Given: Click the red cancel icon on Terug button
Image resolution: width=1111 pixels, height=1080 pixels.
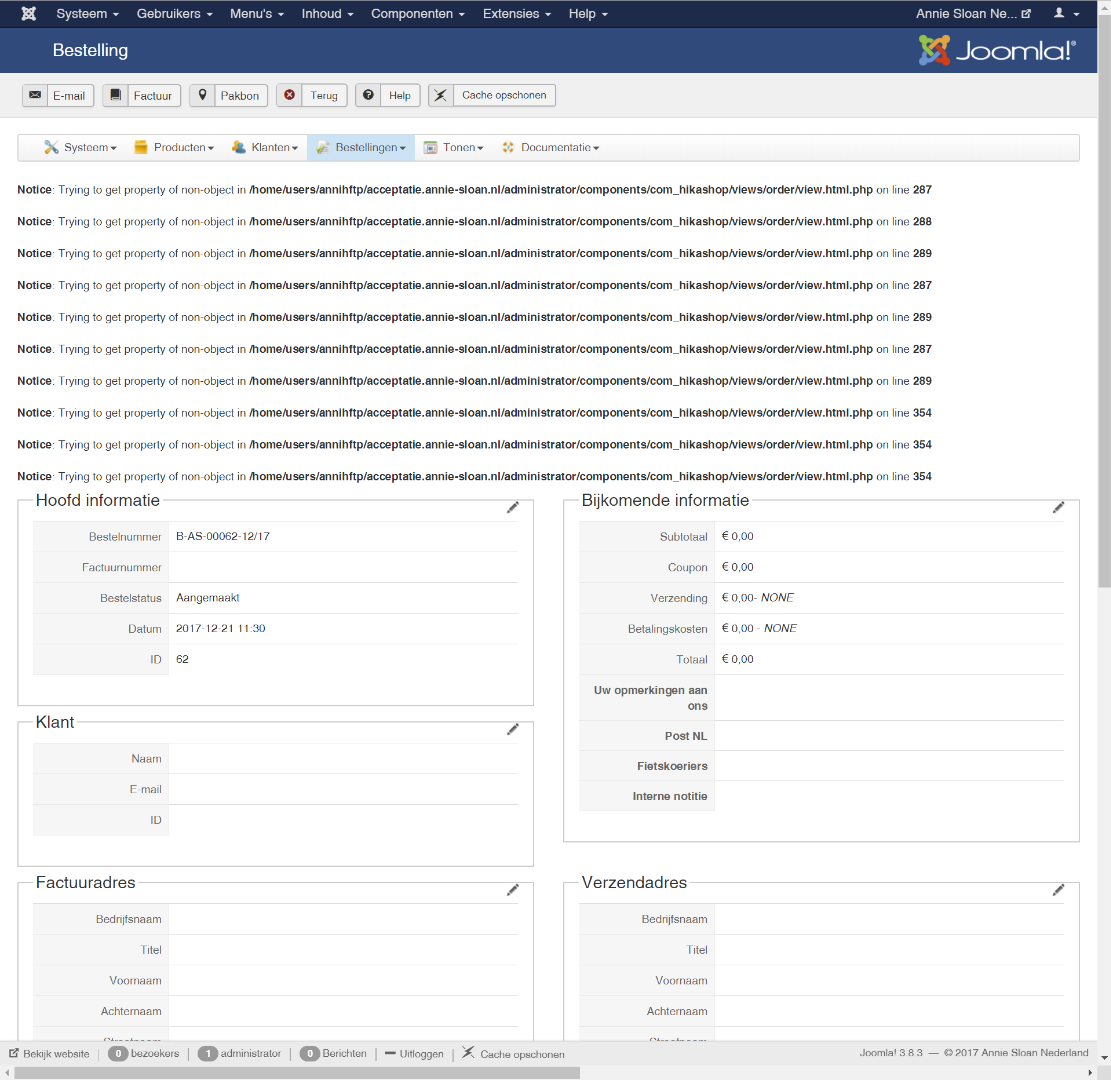Looking at the screenshot, I should click(289, 95).
